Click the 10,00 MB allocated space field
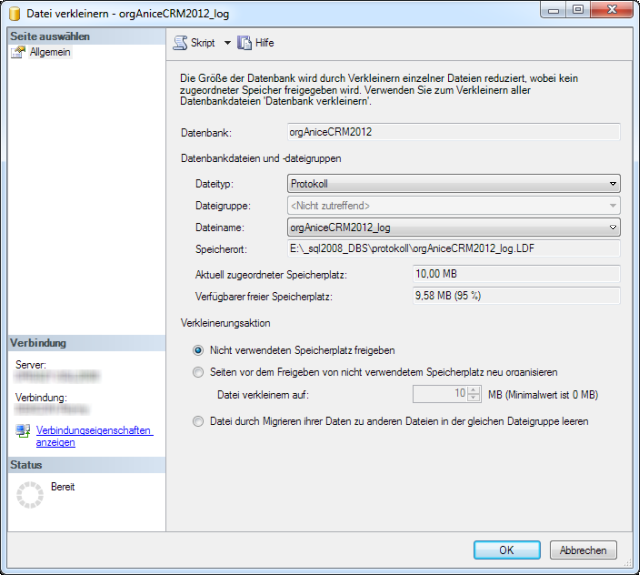 pos(516,274)
